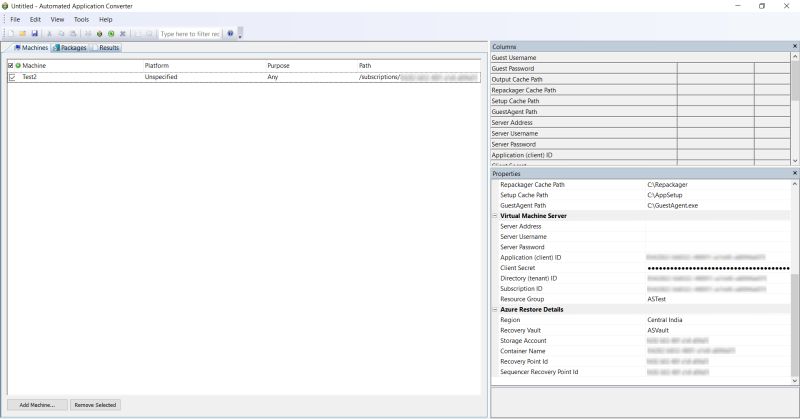Click the blue X stop toolbar icon

click(x=122, y=34)
